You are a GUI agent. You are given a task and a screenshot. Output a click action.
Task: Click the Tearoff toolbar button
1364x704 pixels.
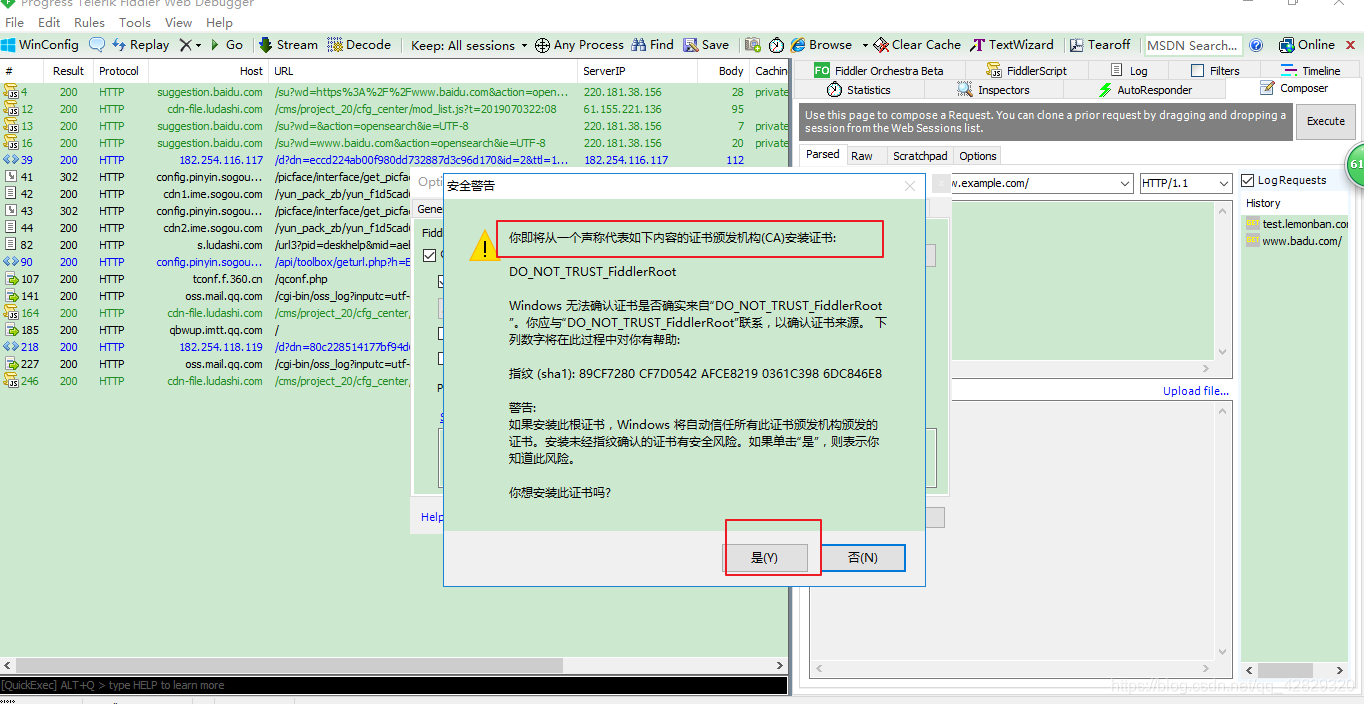click(1100, 45)
